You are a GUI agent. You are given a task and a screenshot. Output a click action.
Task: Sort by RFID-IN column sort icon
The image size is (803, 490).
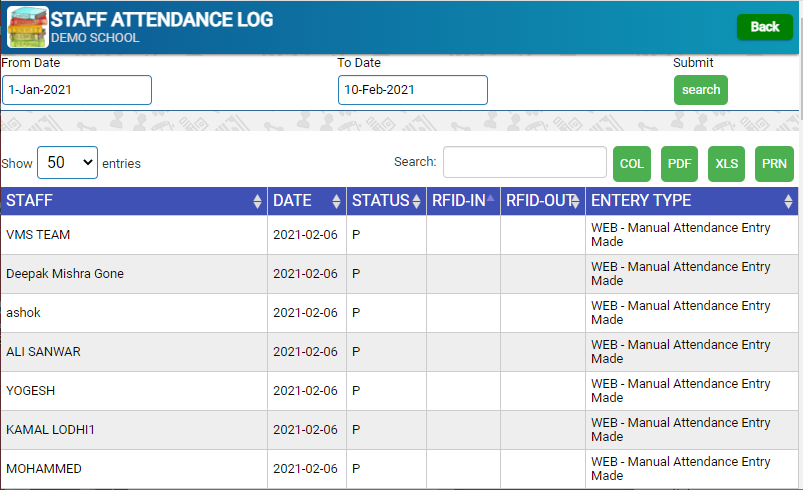point(490,200)
